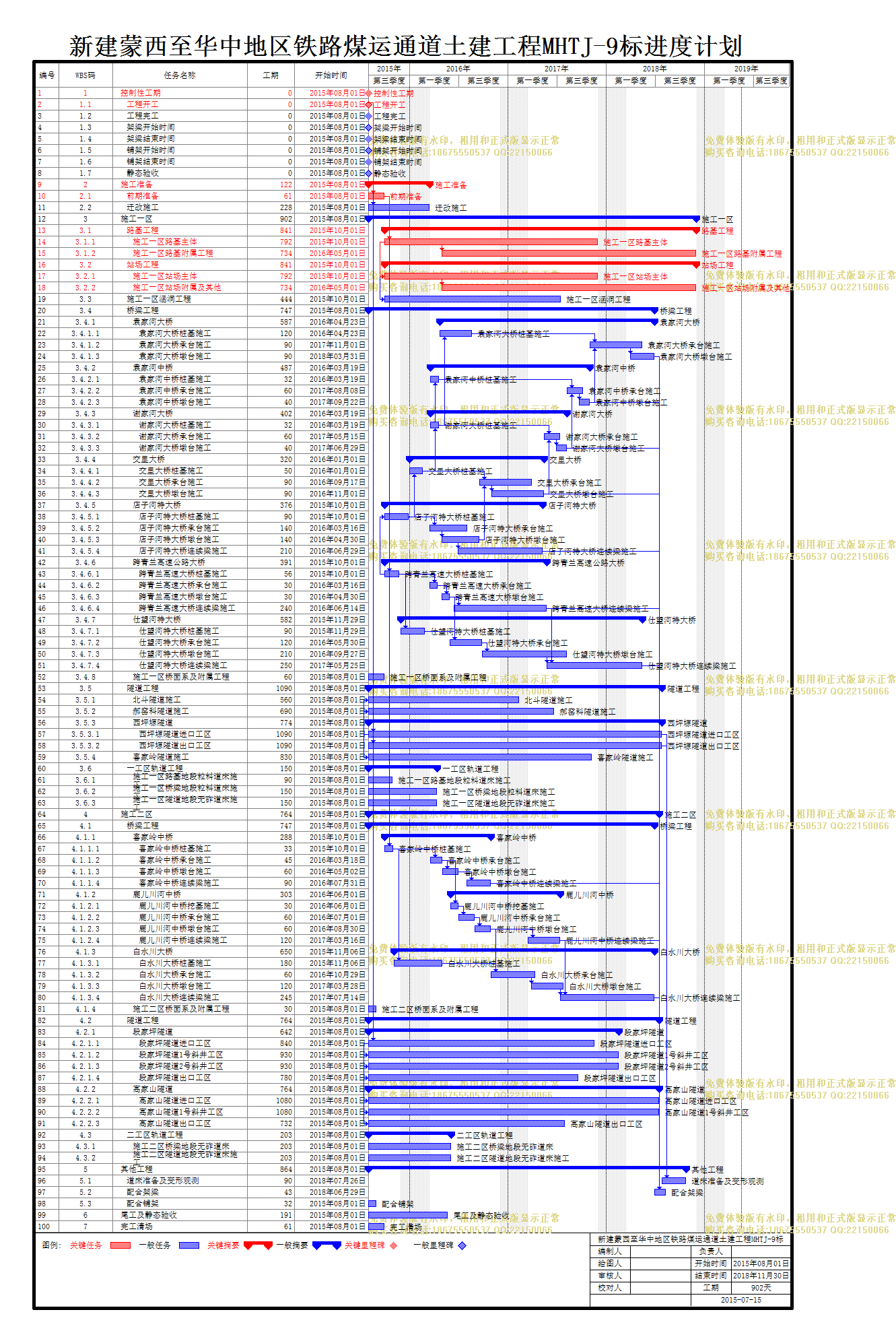Select task name 路基工程 in row 13
The width and height of the screenshot is (896, 1341).
pyautogui.click(x=143, y=230)
